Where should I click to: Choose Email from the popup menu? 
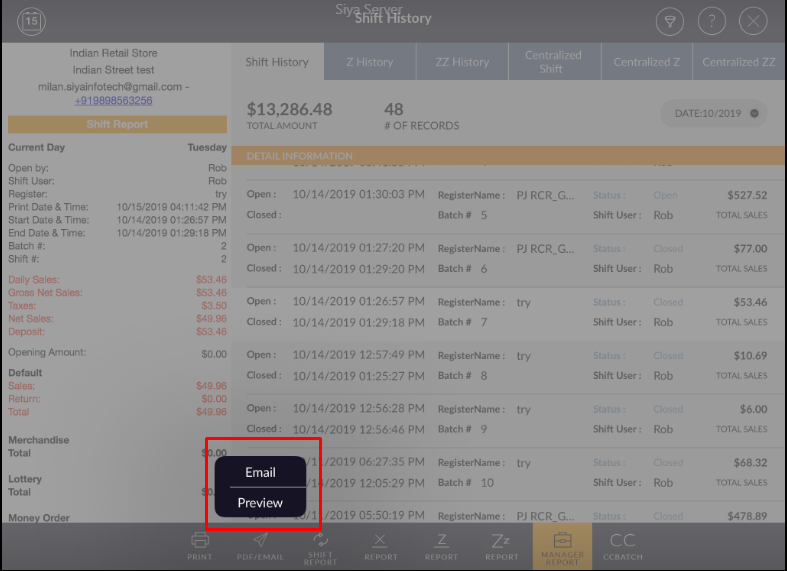click(260, 472)
